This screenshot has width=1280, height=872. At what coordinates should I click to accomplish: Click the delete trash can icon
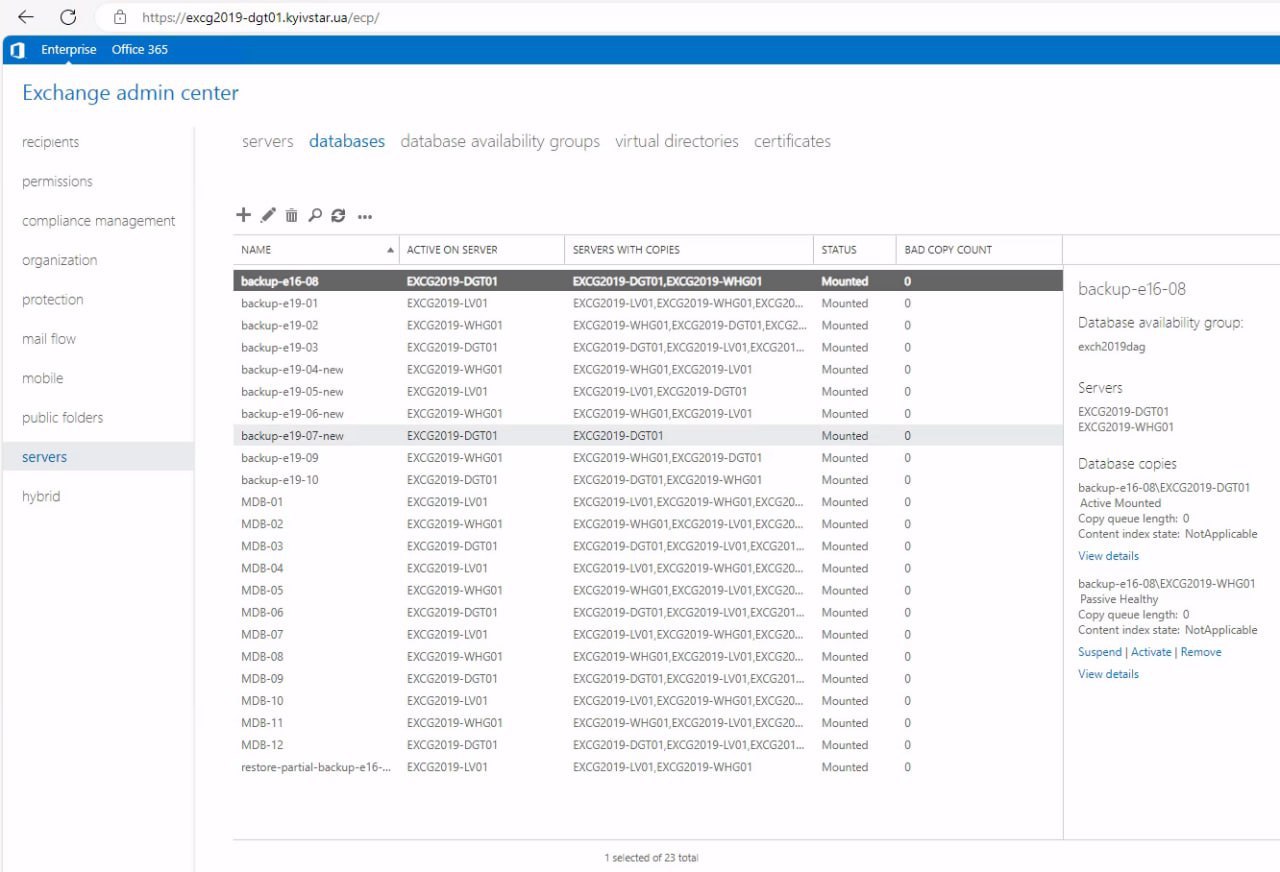coord(291,215)
